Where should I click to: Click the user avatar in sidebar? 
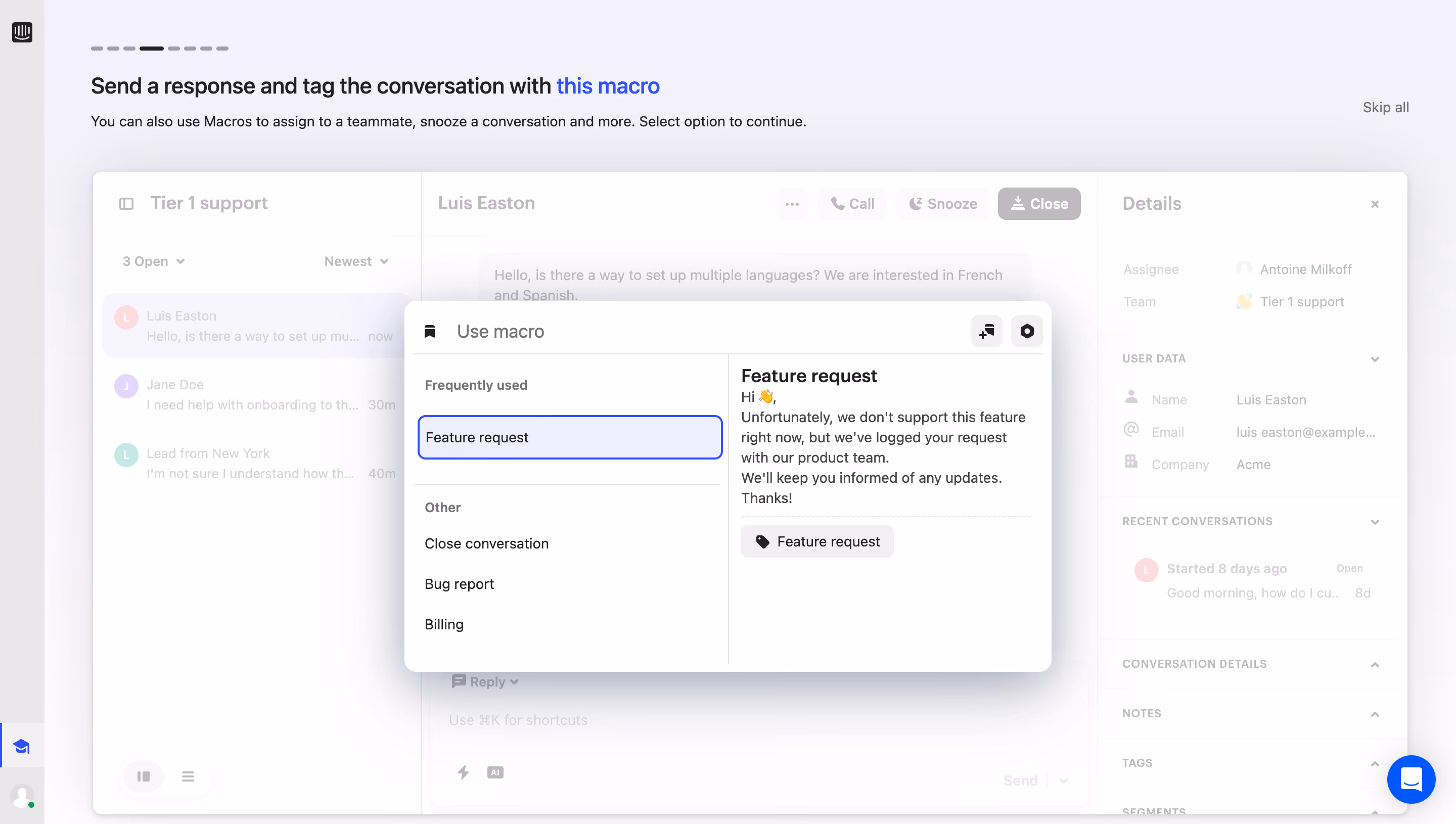[x=22, y=796]
